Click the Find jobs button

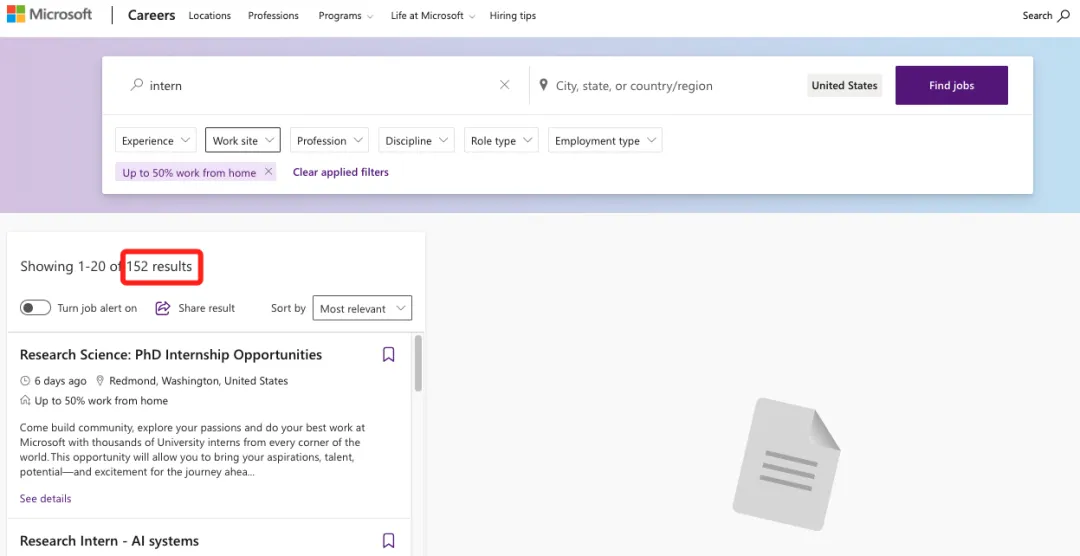[951, 85]
